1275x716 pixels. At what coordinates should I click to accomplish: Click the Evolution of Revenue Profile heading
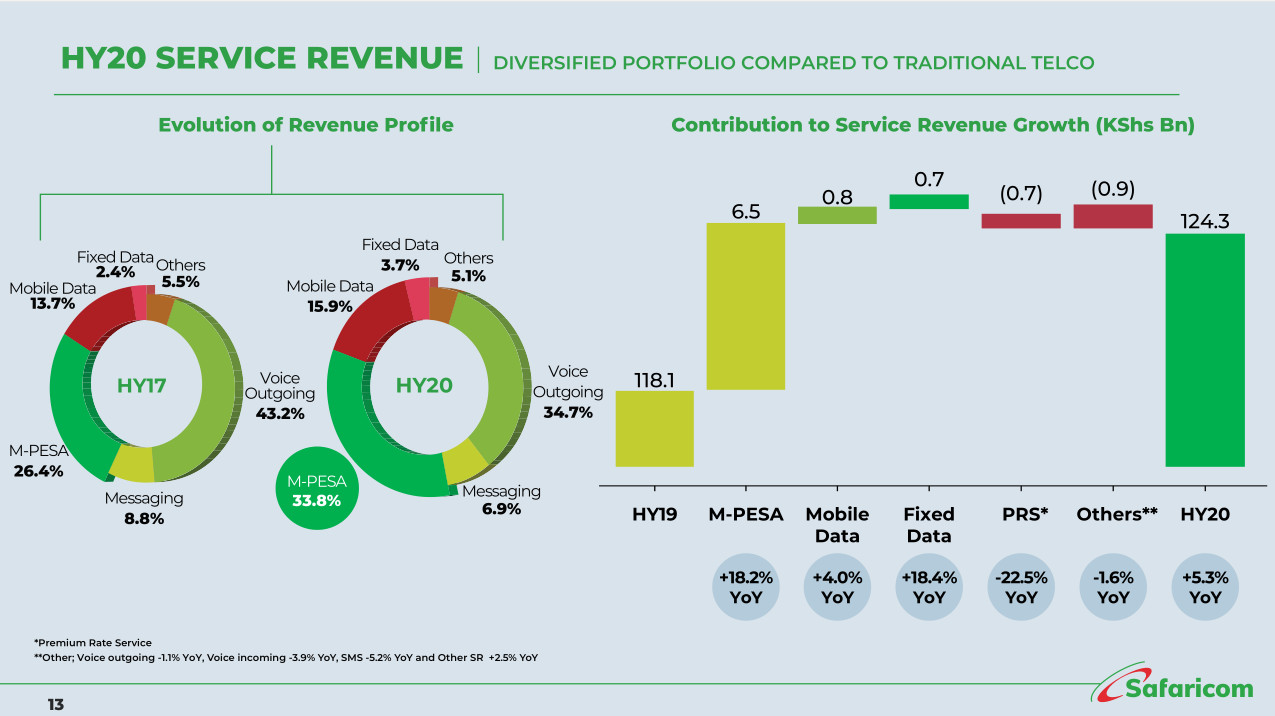[x=306, y=125]
